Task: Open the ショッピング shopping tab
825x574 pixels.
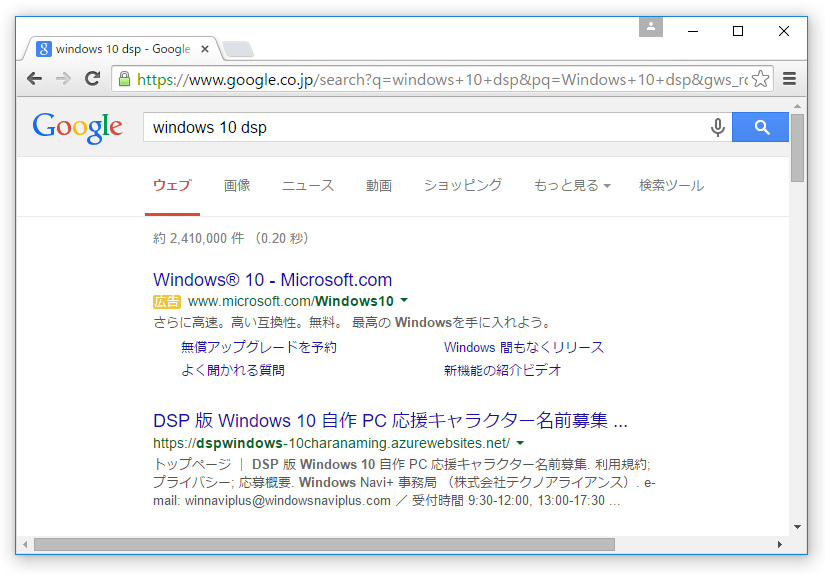Action: coord(463,185)
